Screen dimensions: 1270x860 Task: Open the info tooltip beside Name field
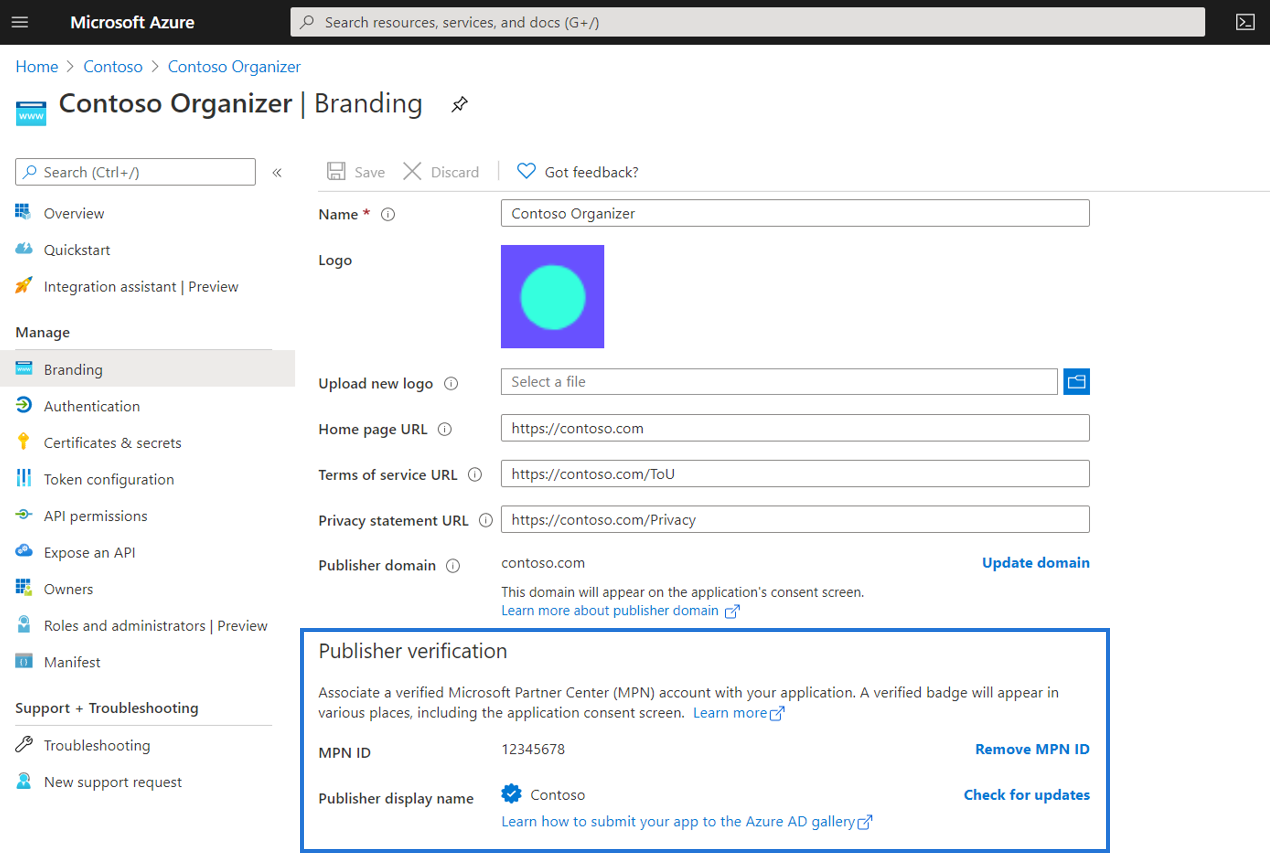click(x=387, y=213)
